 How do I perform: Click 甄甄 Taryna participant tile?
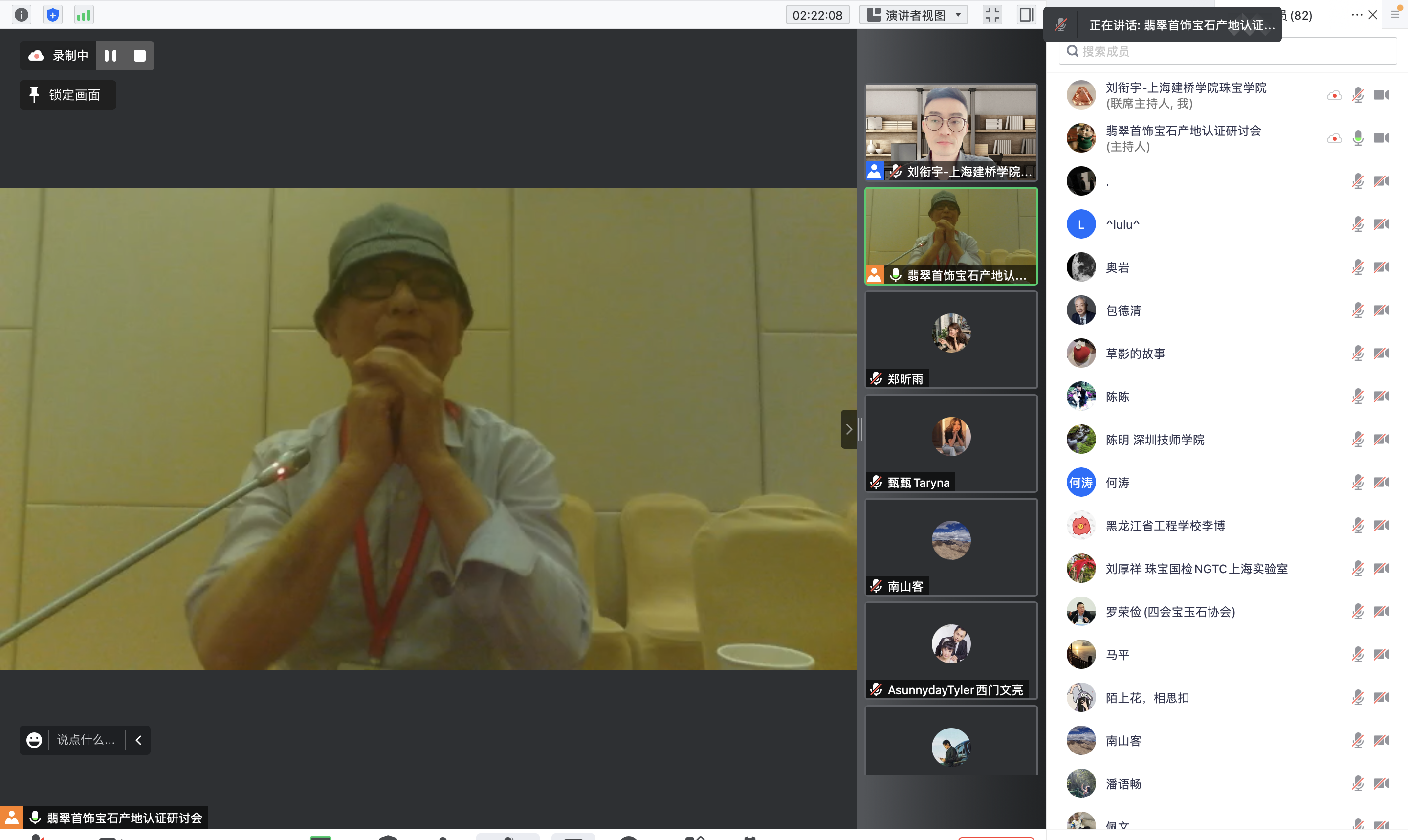951,443
